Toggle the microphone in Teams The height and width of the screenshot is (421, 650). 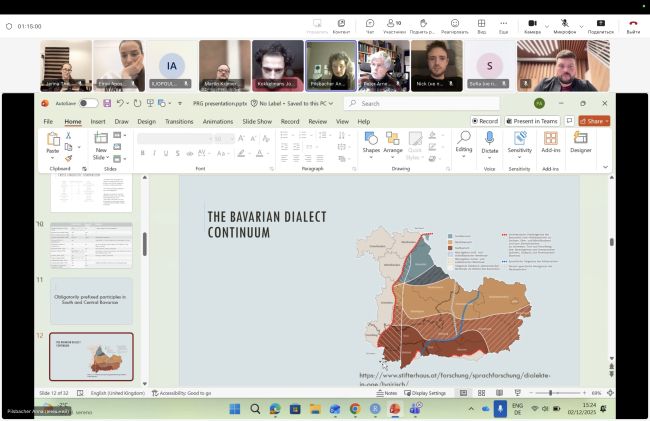(565, 25)
